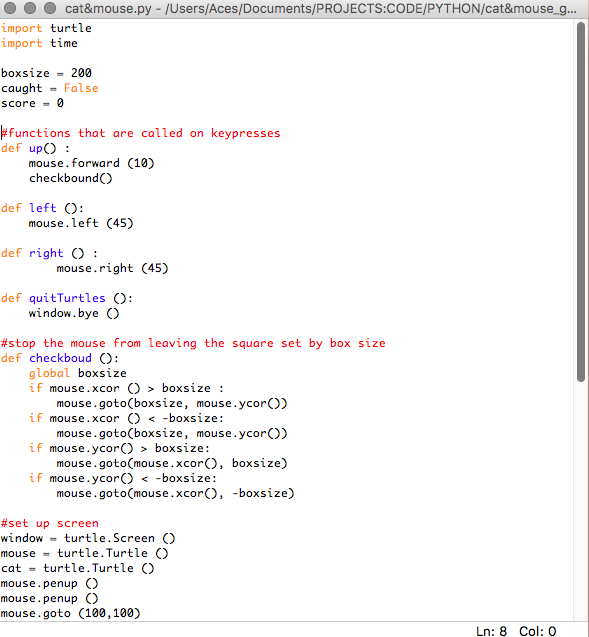This screenshot has height=637, width=589.
Task: Click the window title 'cat&mouse.py'
Action: (x=108, y=8)
